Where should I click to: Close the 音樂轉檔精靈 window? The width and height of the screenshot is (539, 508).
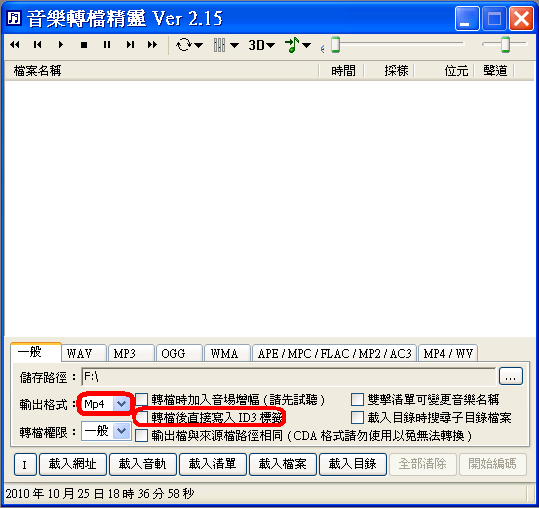pos(521,18)
